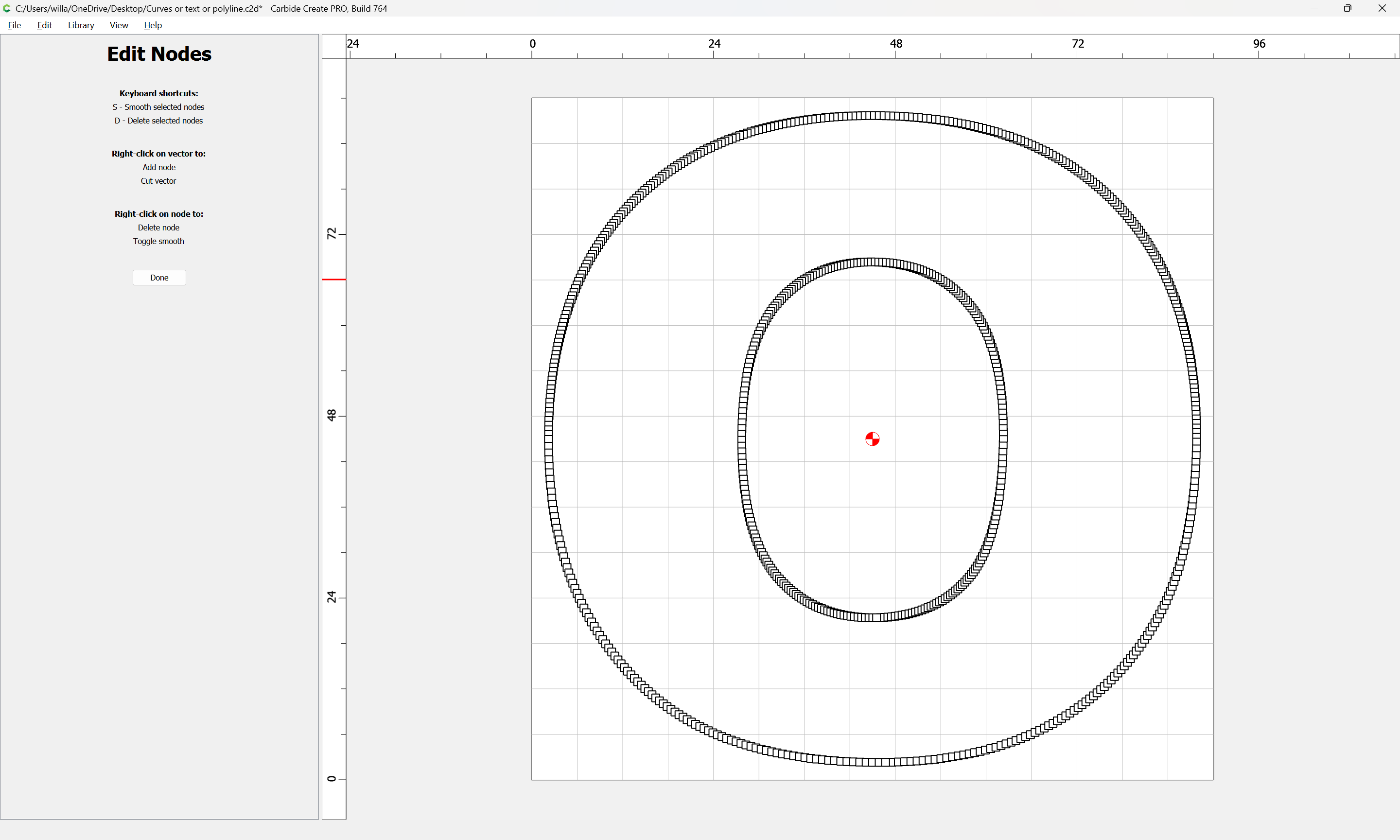Click the 'D - Delete selected nodes' text
Viewport: 1400px width, 840px height.
[158, 121]
